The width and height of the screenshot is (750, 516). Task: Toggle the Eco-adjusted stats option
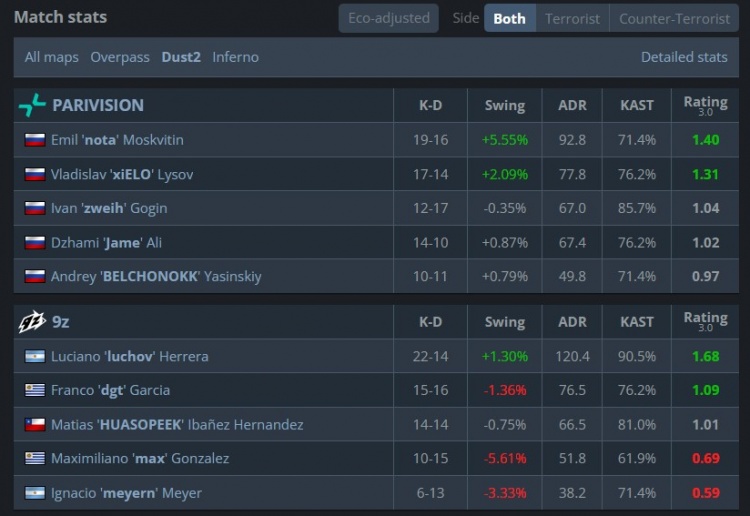[388, 18]
